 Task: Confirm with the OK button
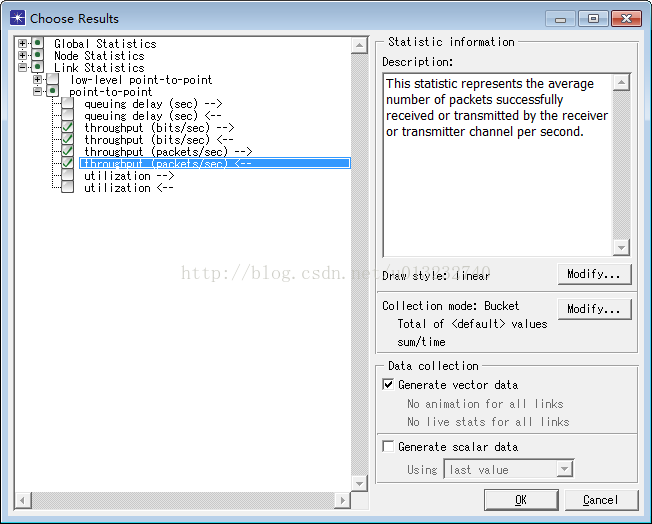click(521, 500)
